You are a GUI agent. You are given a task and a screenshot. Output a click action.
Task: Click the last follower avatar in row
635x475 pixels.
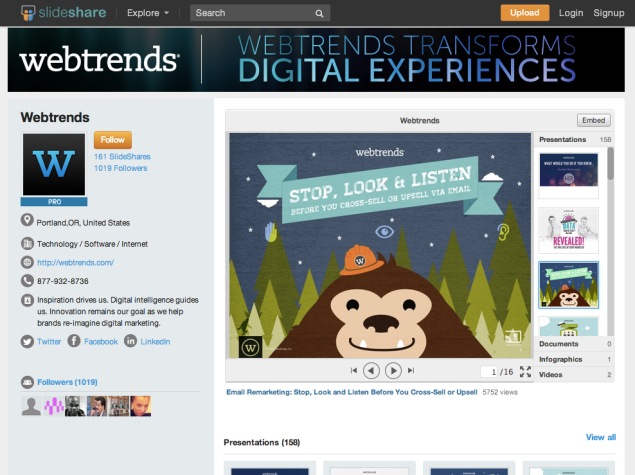[141, 406]
